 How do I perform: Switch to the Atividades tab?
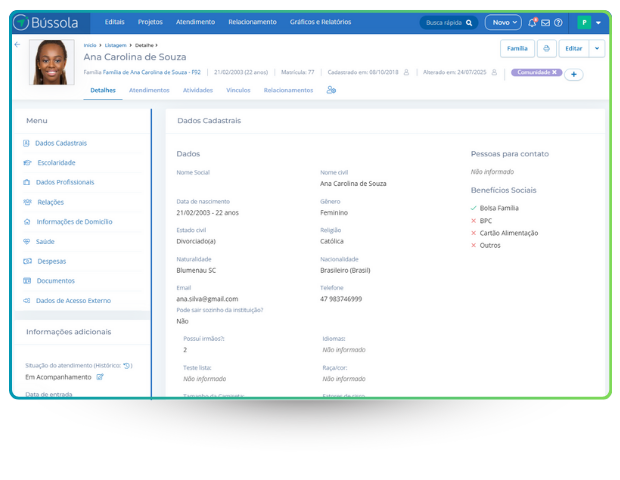click(198, 90)
